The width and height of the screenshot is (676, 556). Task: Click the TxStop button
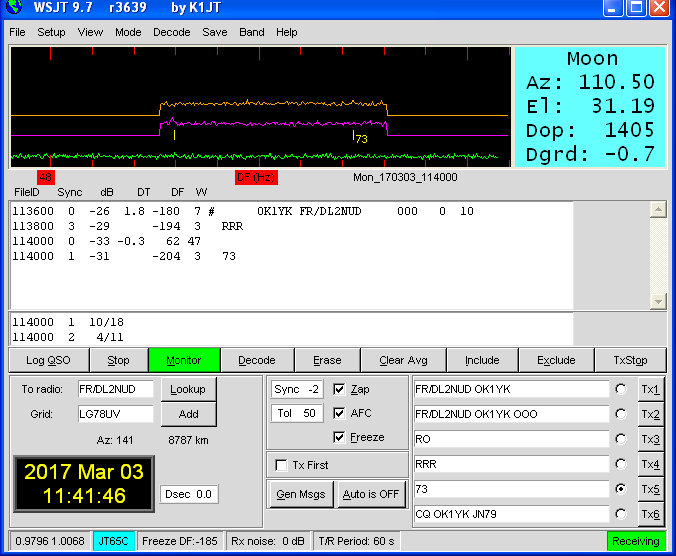tap(630, 360)
